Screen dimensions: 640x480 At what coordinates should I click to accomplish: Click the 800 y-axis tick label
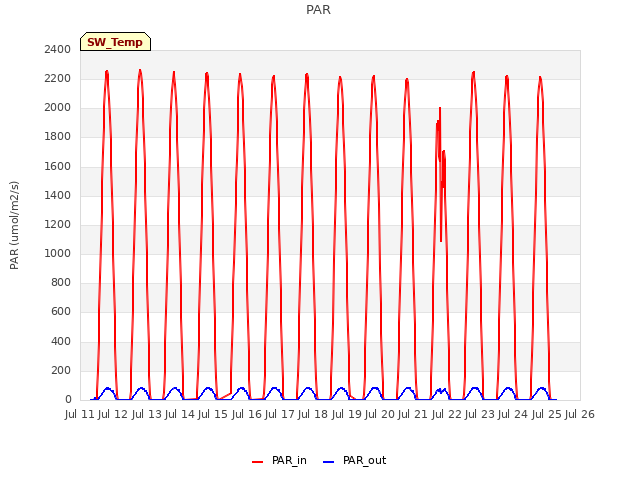61,282
